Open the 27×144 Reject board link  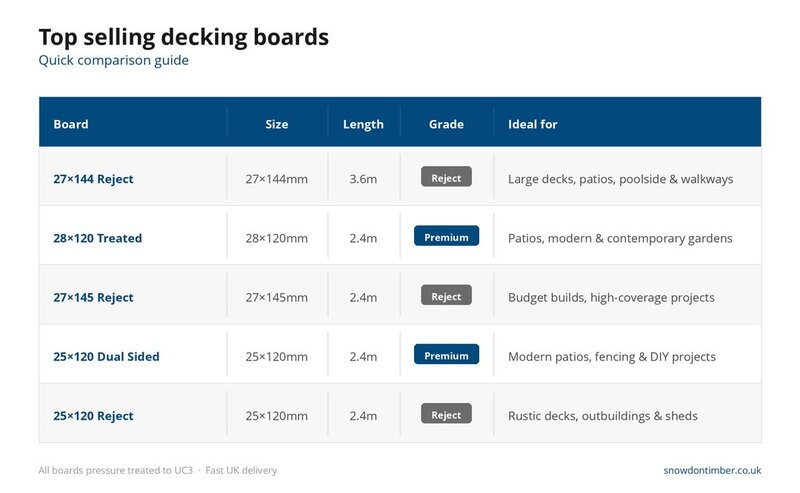[x=93, y=179]
